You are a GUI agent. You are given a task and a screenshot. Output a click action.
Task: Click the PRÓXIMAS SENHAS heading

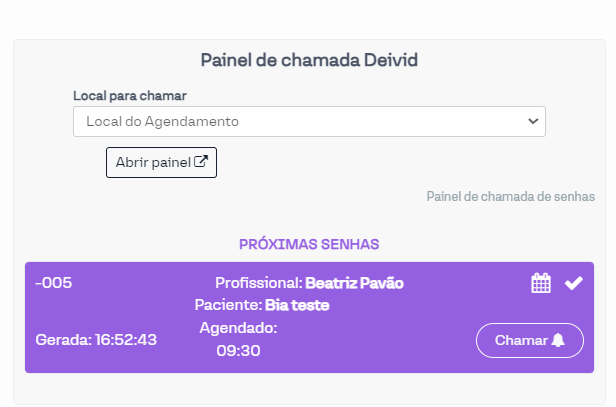coord(309,244)
